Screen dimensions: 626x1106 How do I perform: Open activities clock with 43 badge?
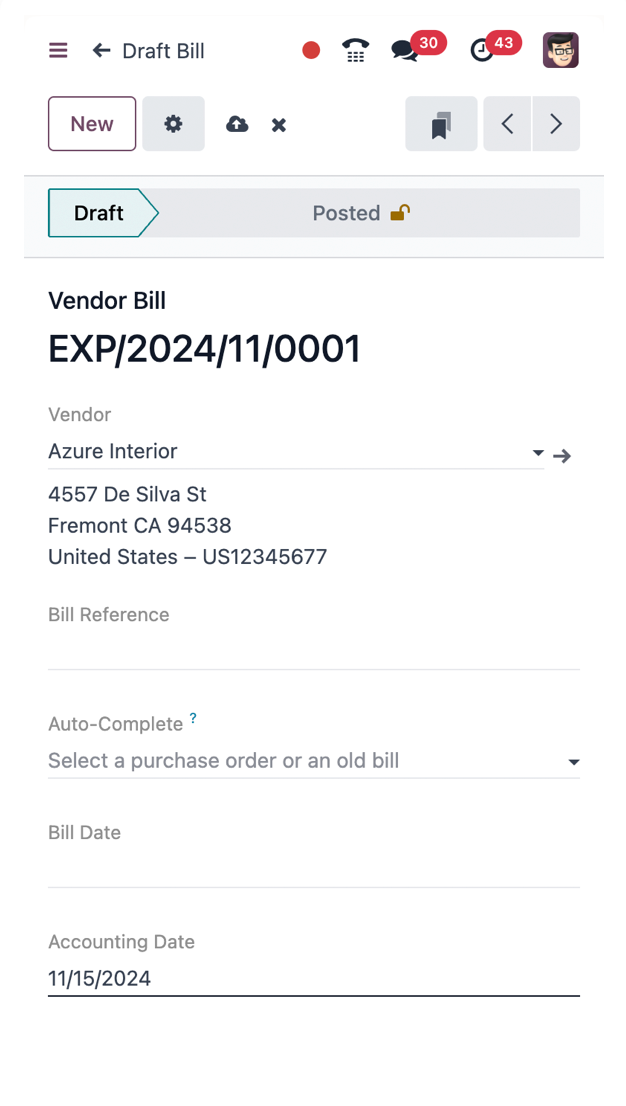pyautogui.click(x=483, y=50)
